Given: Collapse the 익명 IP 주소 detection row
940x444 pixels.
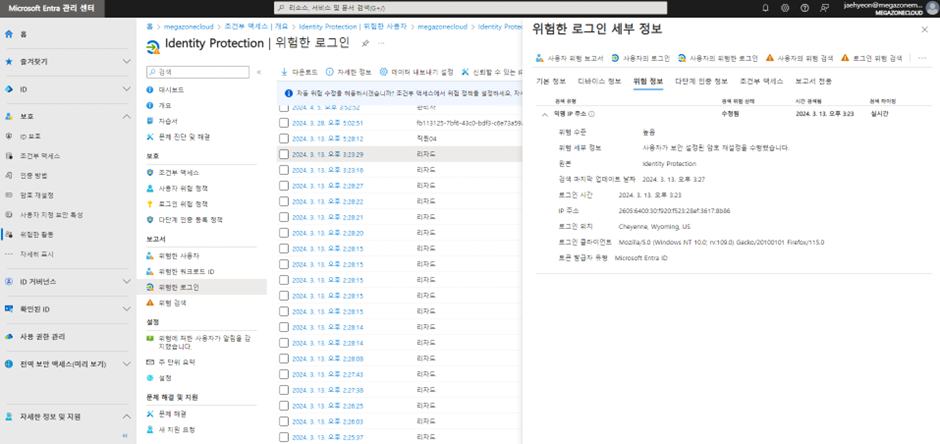Looking at the screenshot, I should [x=545, y=114].
